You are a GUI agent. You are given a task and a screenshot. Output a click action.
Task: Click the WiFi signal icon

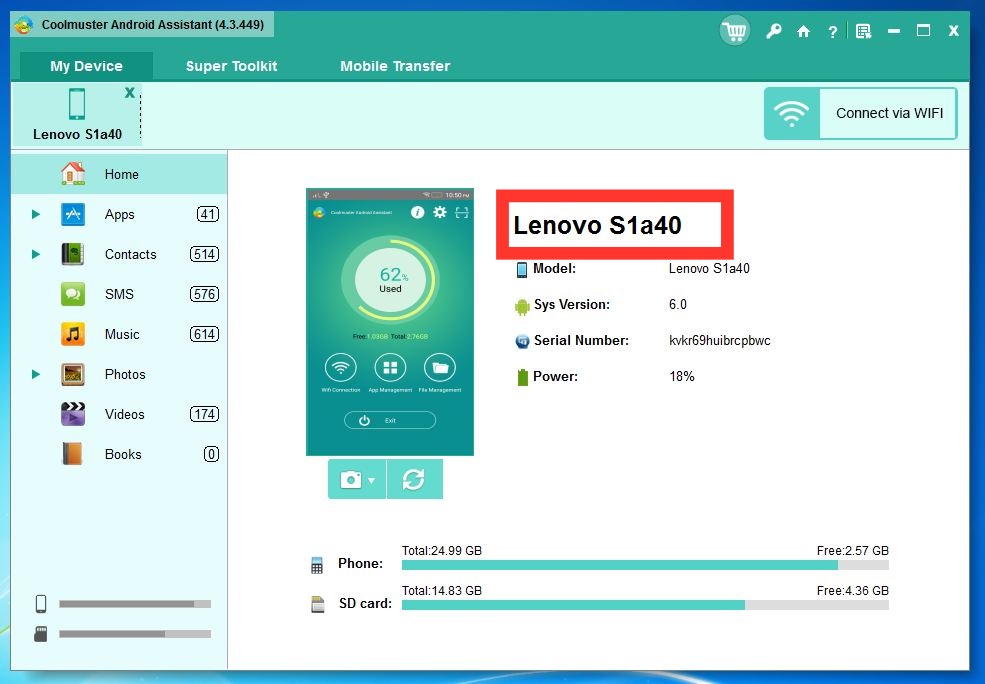(792, 114)
